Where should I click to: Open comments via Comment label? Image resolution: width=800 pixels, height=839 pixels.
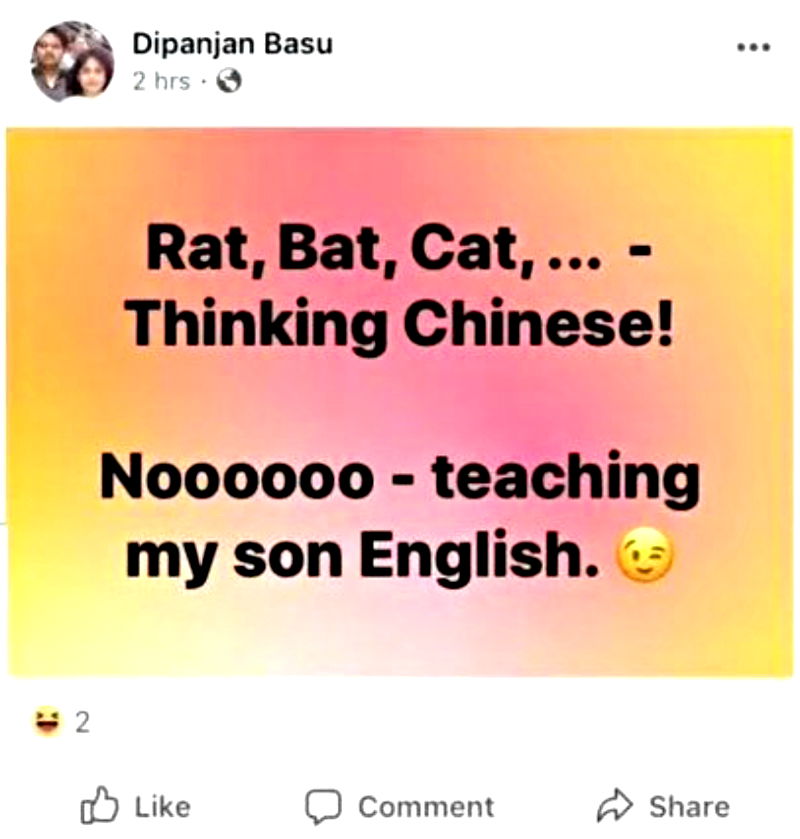pyautogui.click(x=426, y=806)
